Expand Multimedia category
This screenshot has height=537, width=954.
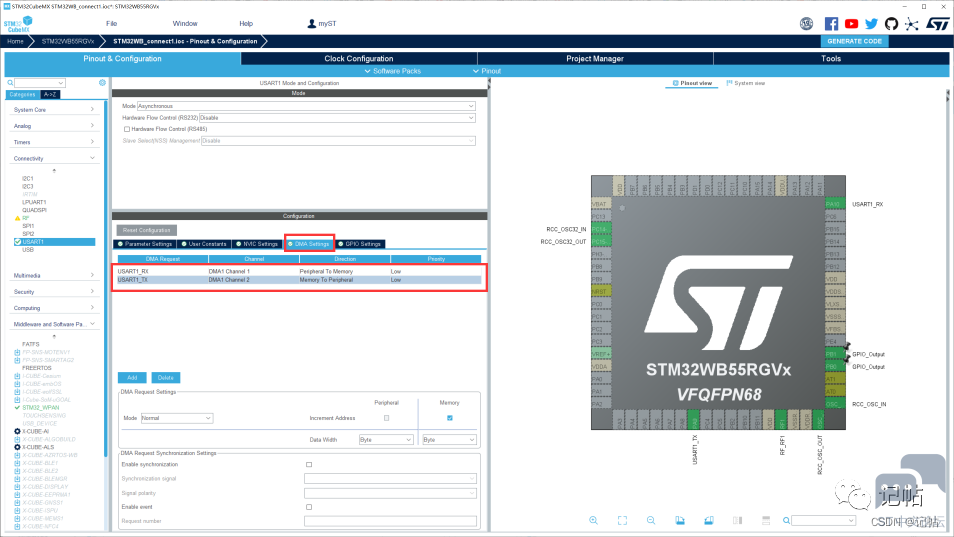point(54,275)
